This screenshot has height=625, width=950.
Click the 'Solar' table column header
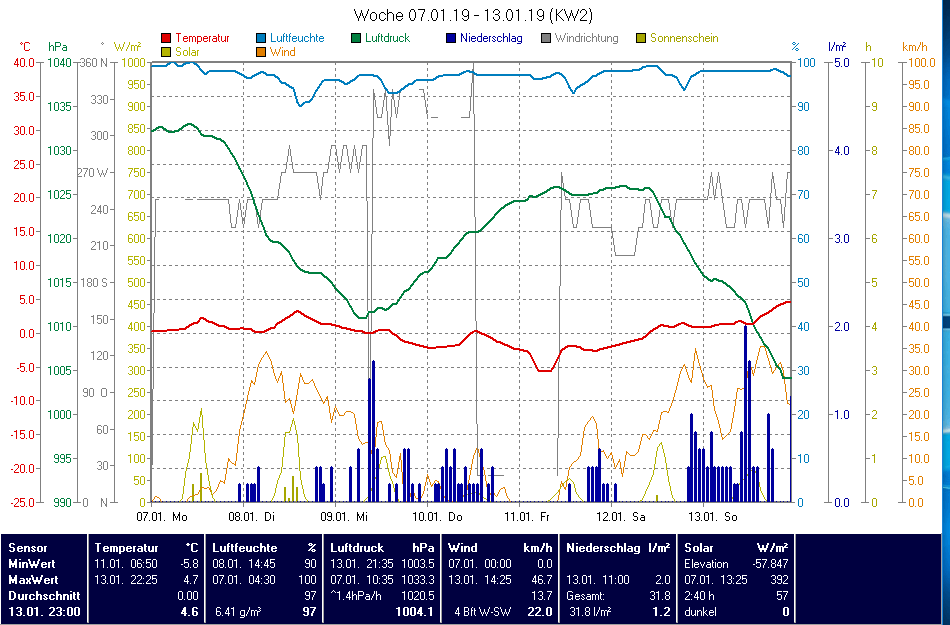(x=699, y=547)
